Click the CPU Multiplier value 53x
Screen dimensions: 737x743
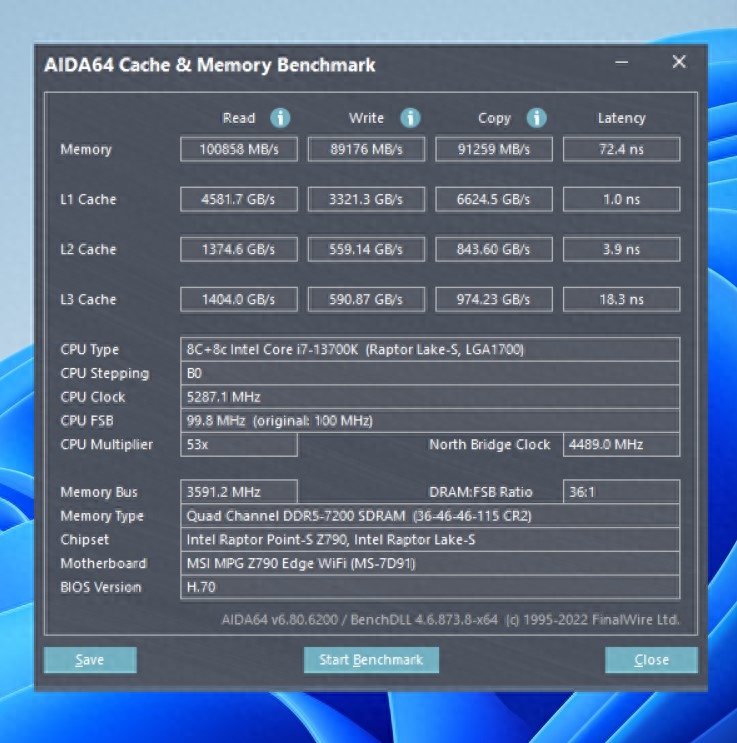[239, 444]
